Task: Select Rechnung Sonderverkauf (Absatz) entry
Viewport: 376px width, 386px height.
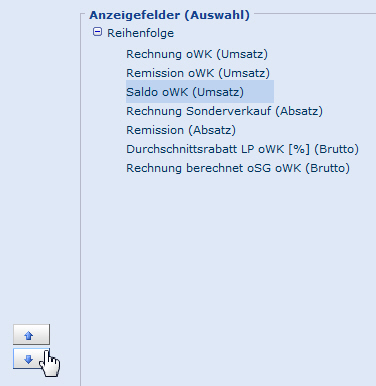Action: click(224, 111)
